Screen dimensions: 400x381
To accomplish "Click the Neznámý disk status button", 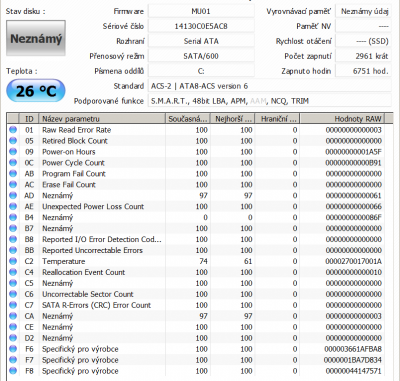I will pyautogui.click(x=36, y=38).
